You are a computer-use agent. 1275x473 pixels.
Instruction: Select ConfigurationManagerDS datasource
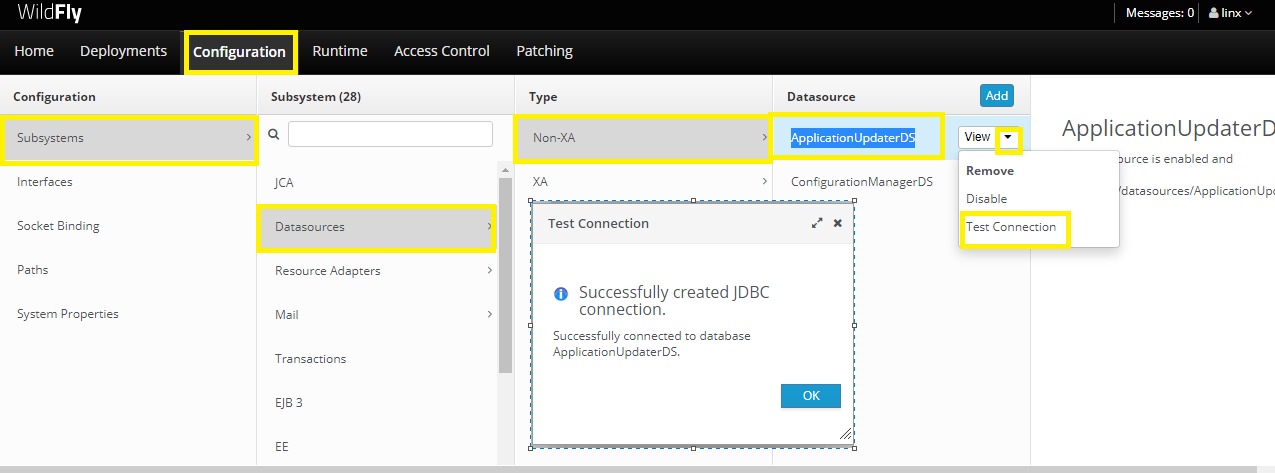pos(861,182)
